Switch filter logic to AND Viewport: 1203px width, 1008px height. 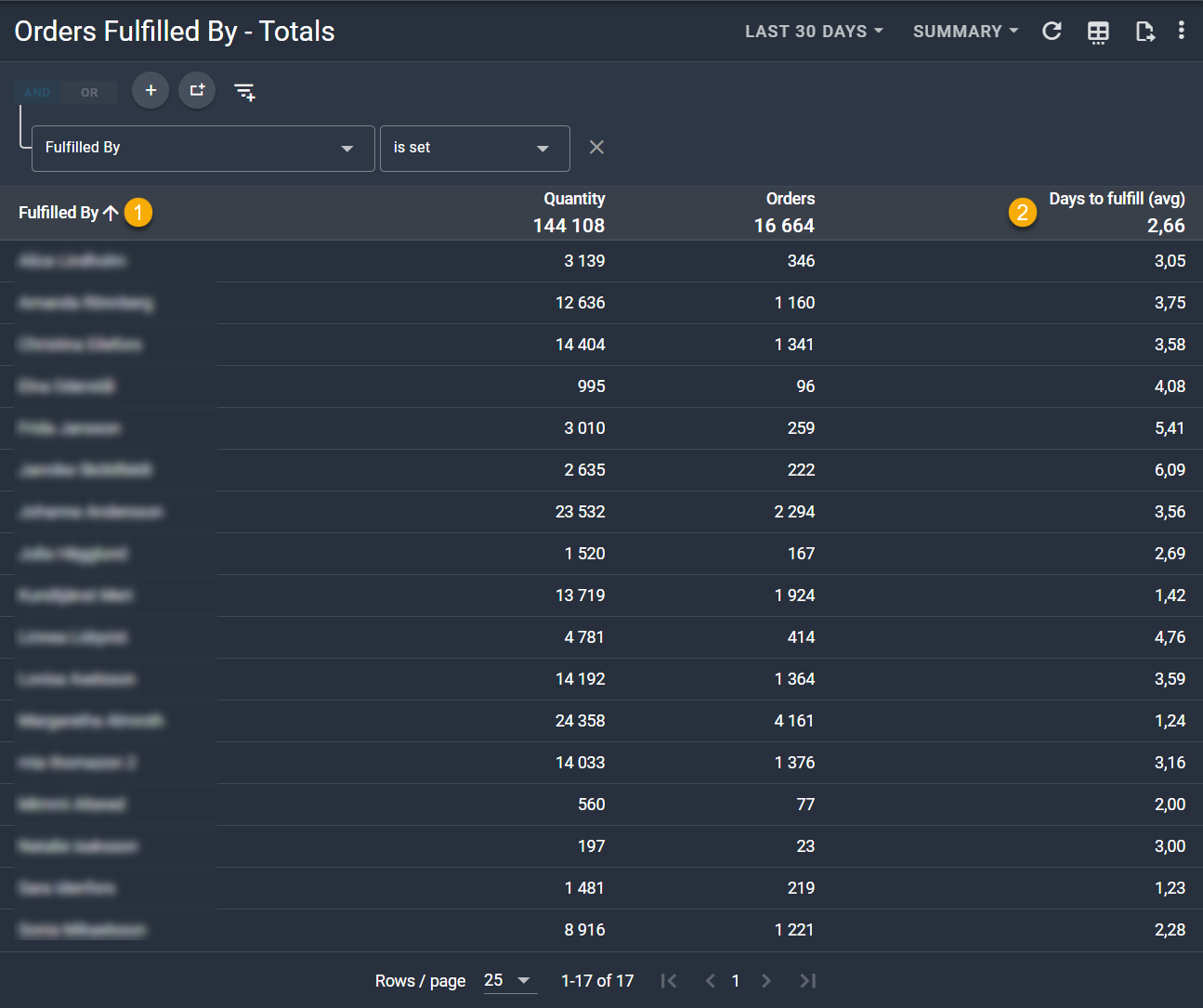[x=37, y=93]
